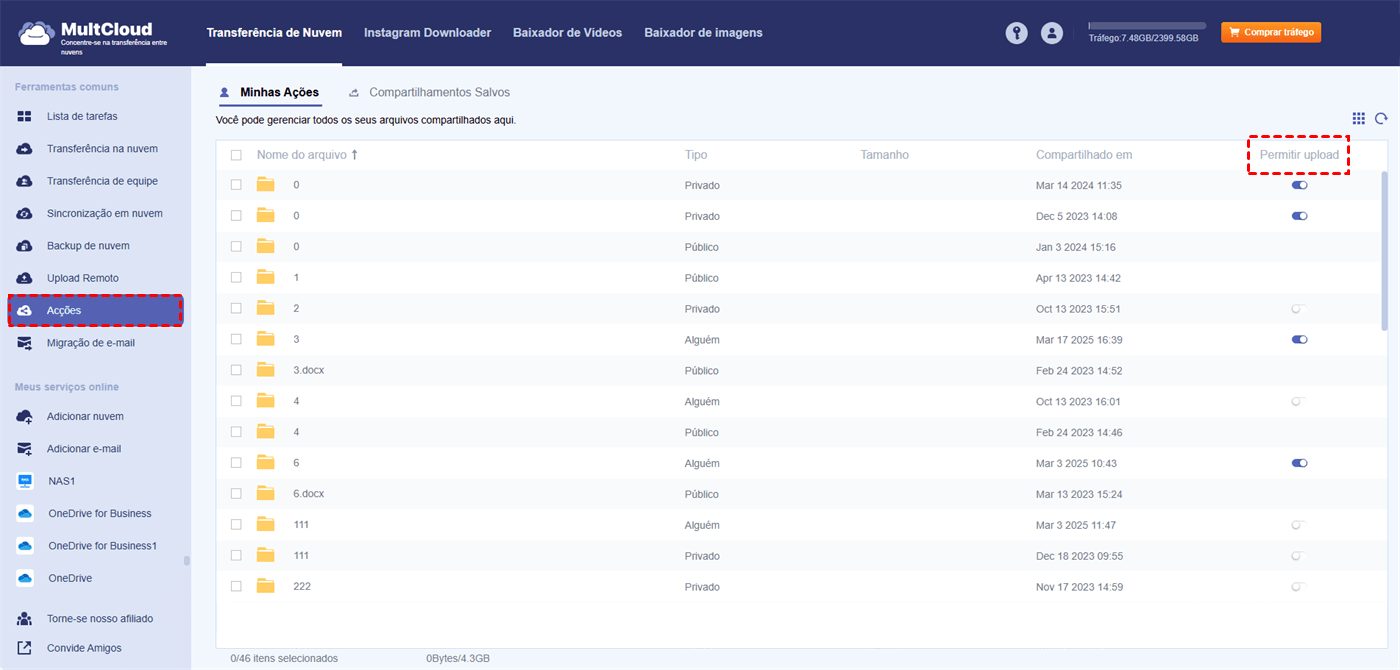Enable upload toggle for folder 2
This screenshot has width=1400, height=670.
pyautogui.click(x=1299, y=309)
